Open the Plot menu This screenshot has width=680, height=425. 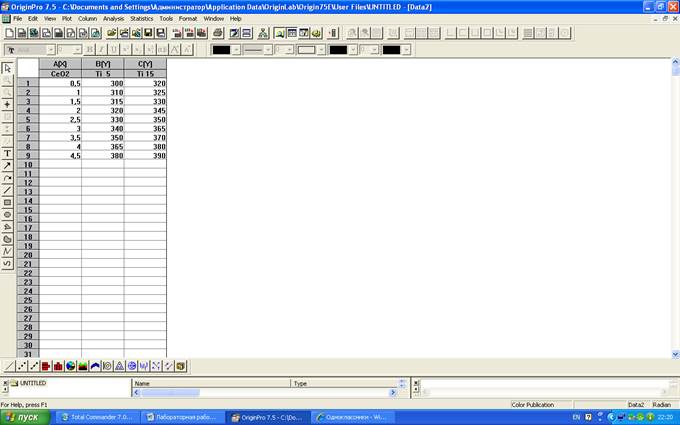tap(67, 19)
